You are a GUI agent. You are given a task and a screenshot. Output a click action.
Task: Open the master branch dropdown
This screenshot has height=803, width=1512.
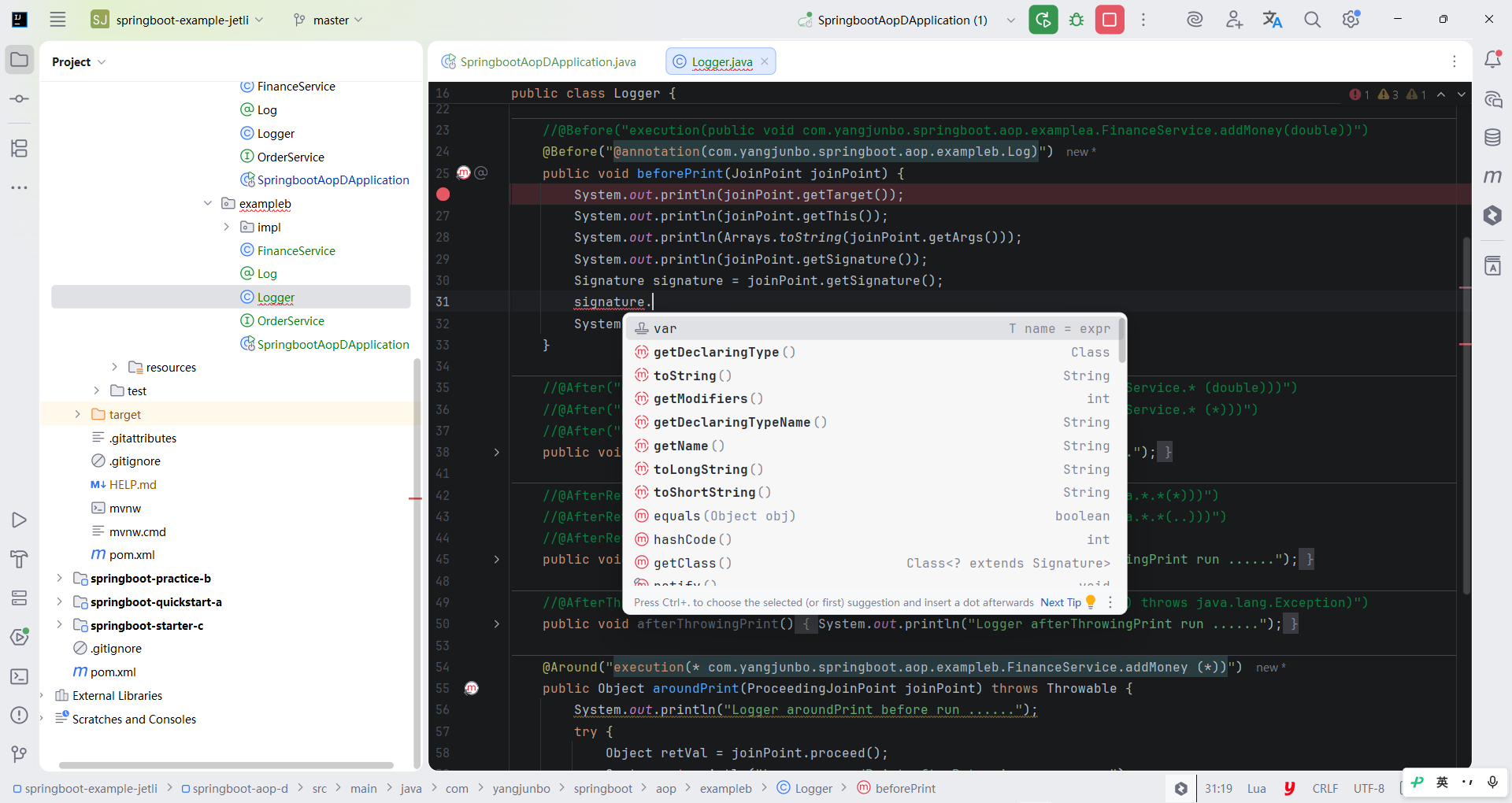[328, 20]
